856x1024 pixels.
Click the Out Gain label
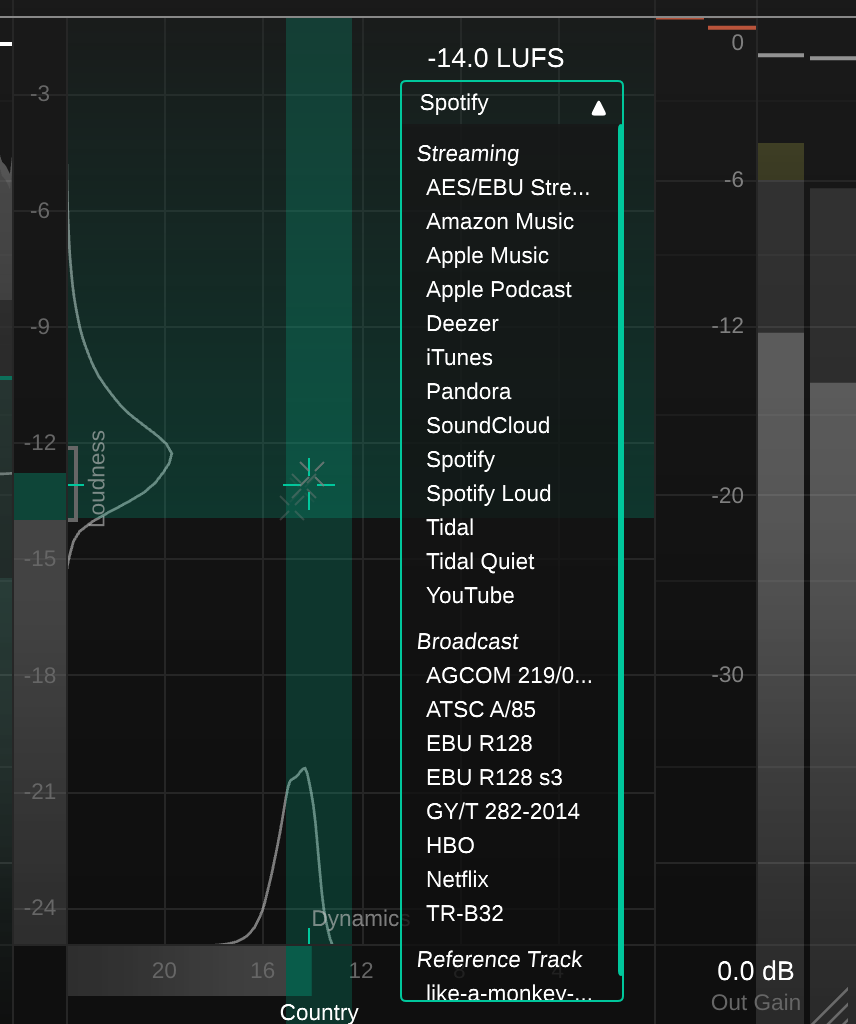755,1002
